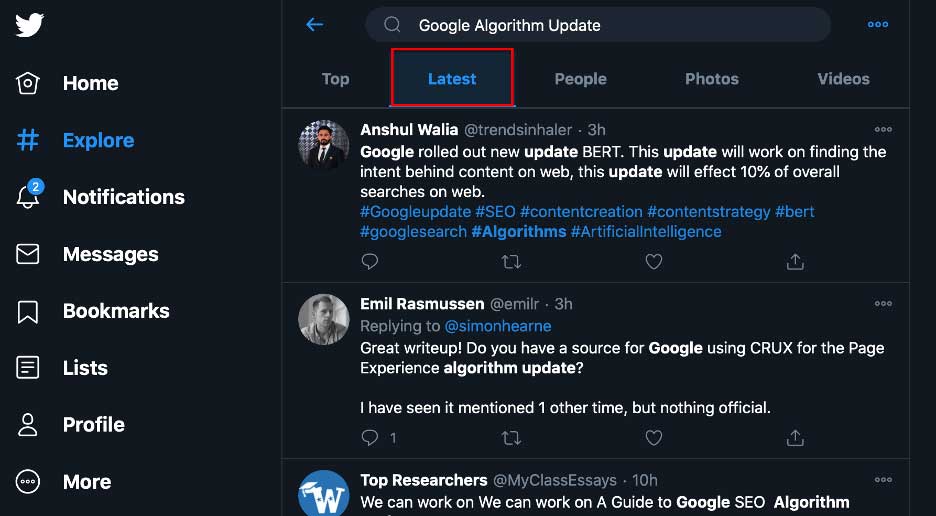Switch to the Videos tab
Screen dimensions: 936x516
click(843, 79)
